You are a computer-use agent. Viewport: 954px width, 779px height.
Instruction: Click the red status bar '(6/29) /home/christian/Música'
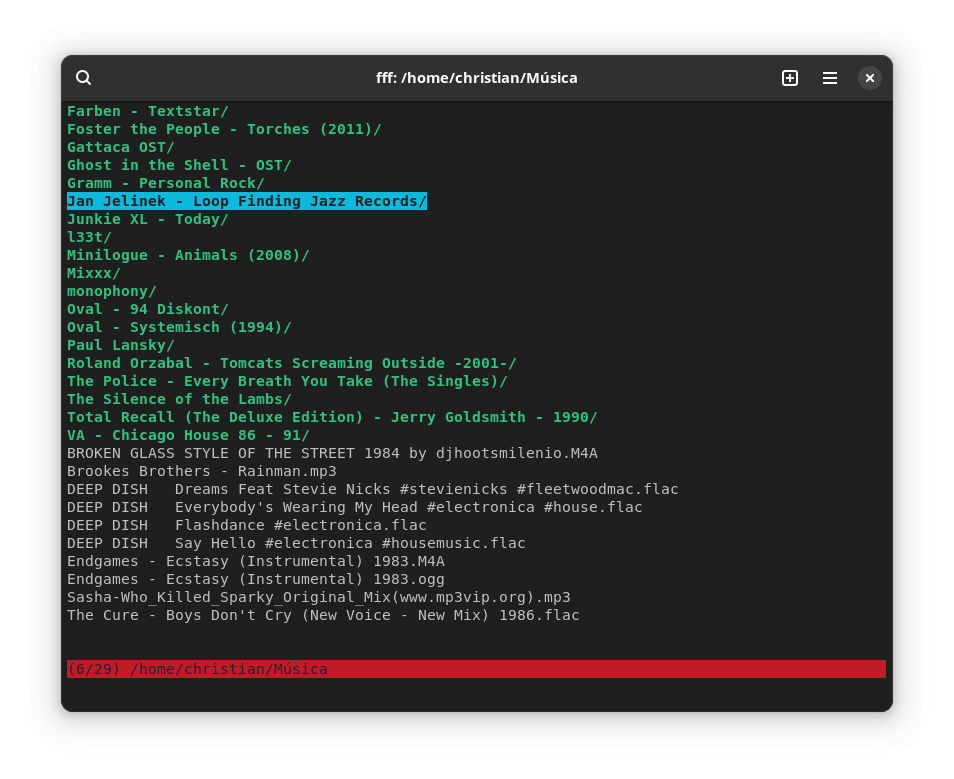pos(476,669)
